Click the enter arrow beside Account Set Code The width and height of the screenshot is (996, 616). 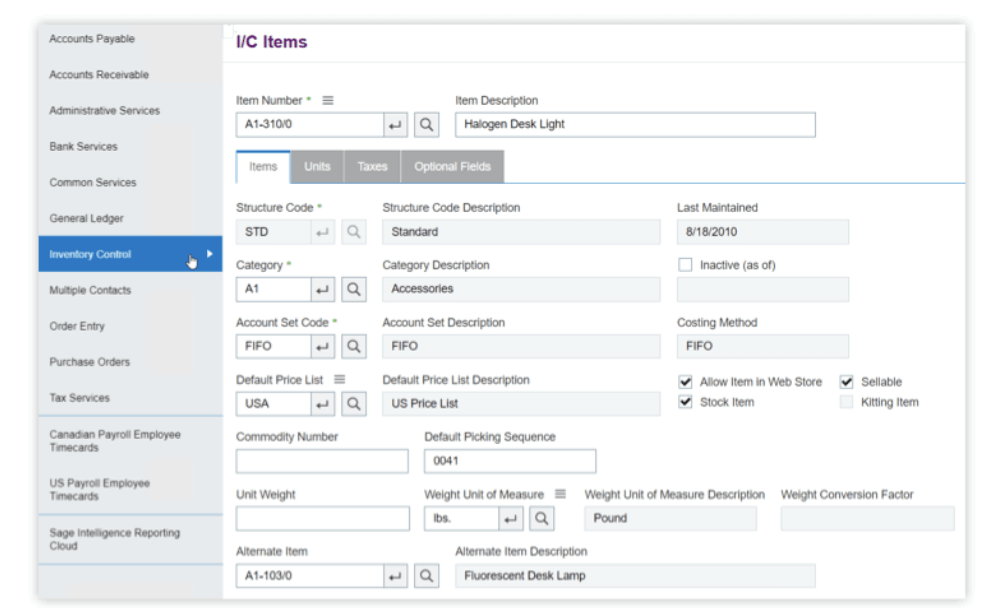323,347
